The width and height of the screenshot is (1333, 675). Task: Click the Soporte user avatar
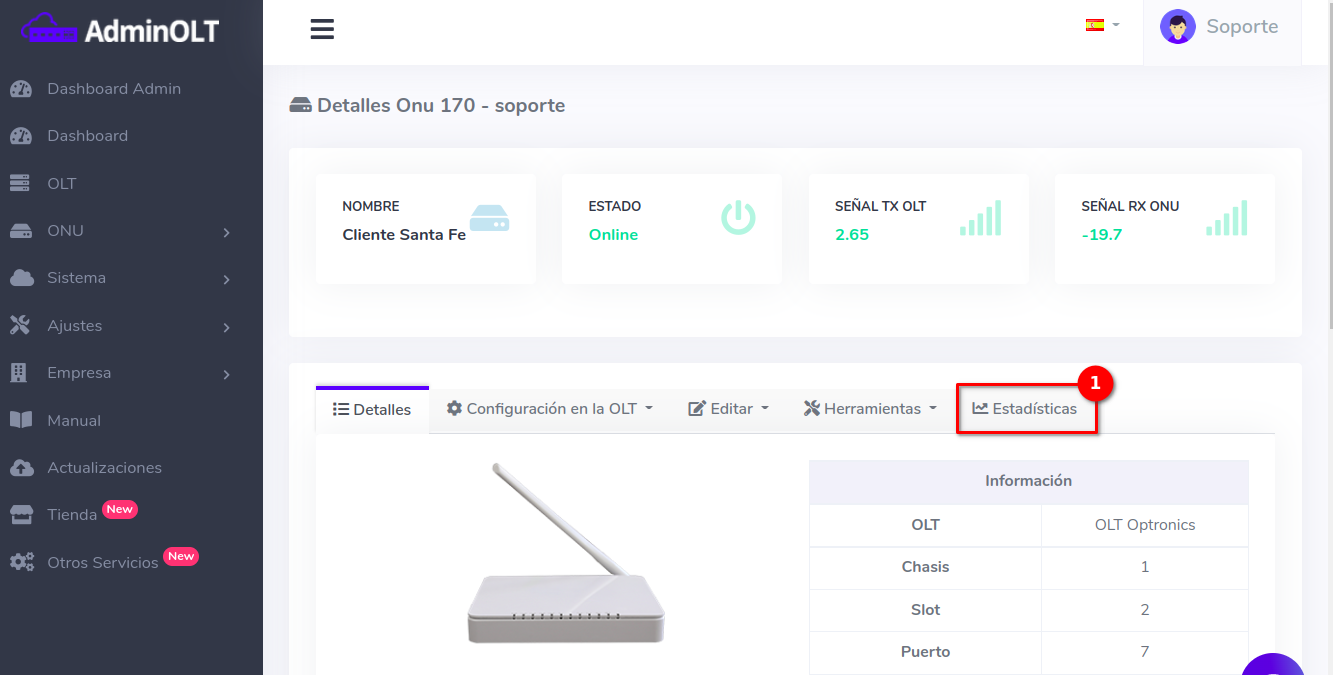(1177, 27)
